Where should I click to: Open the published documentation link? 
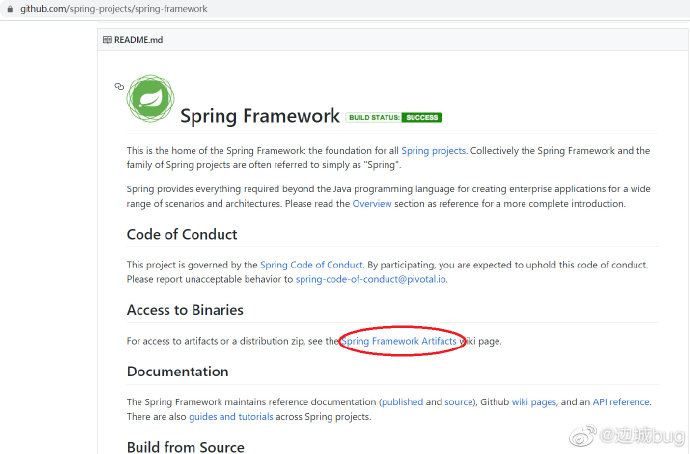click(x=402, y=402)
